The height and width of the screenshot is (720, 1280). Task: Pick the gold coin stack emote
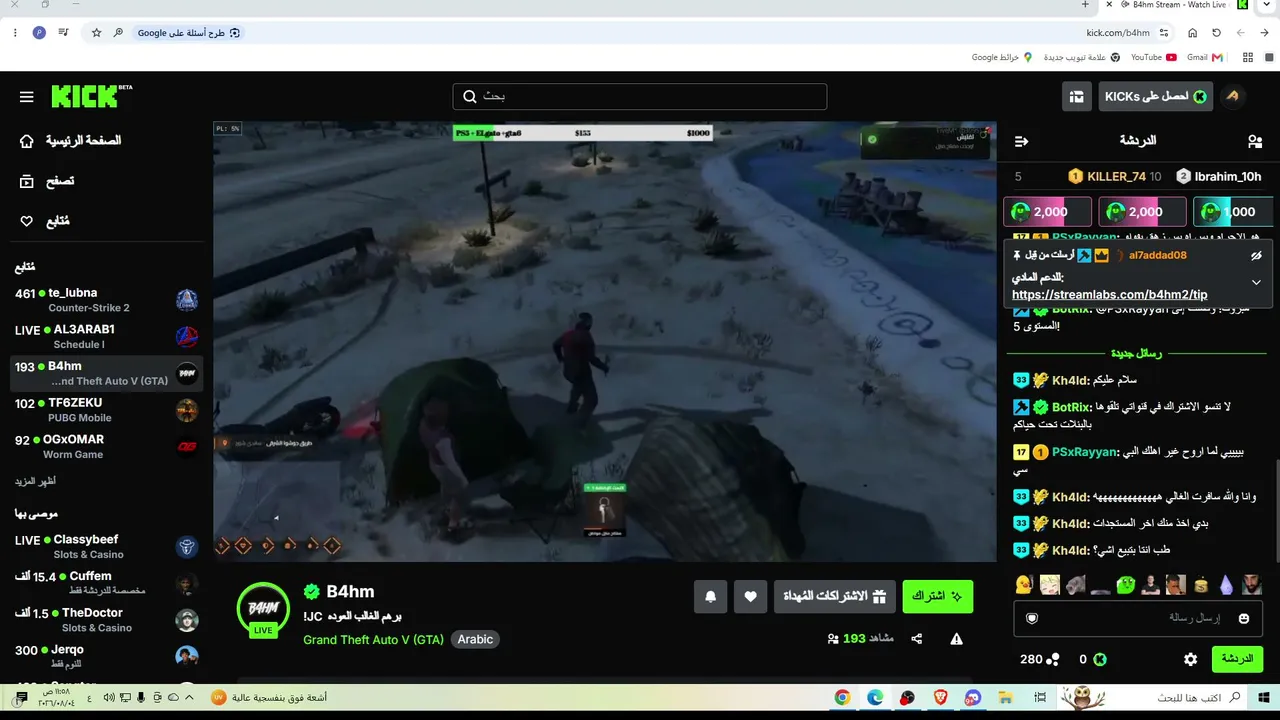click(x=1201, y=585)
